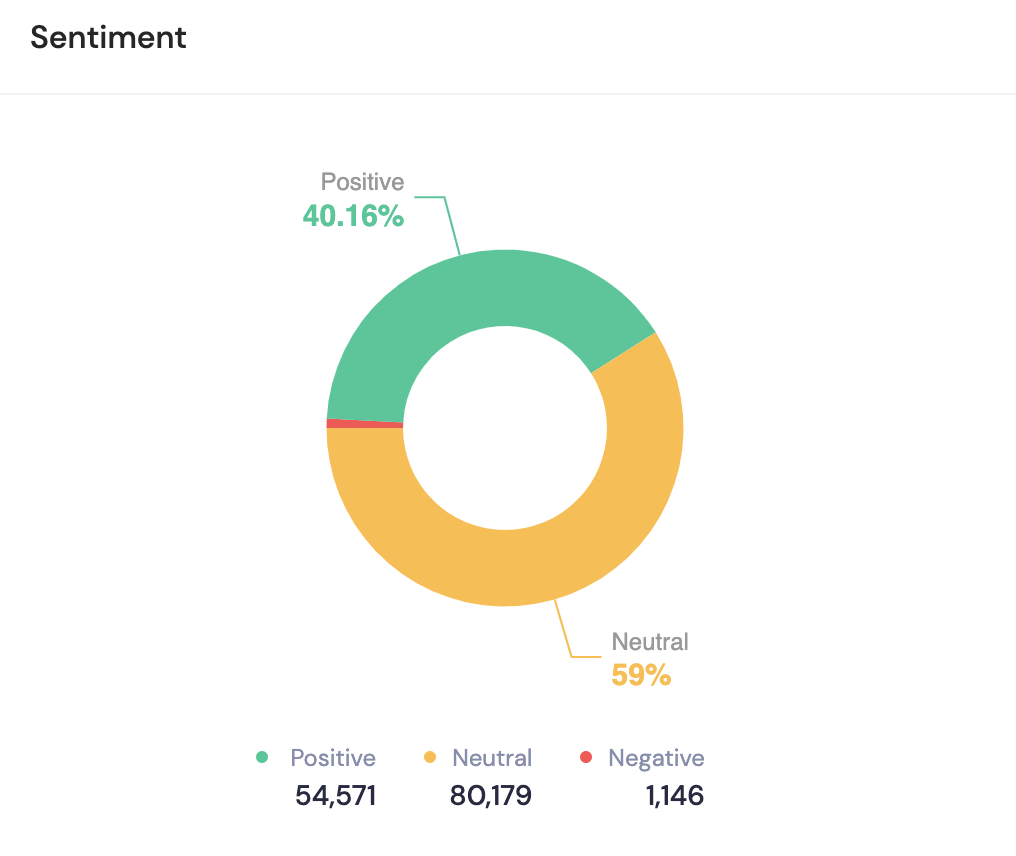Hide the Negative series via legend label
The width and height of the screenshot is (1016, 856).
point(656,758)
